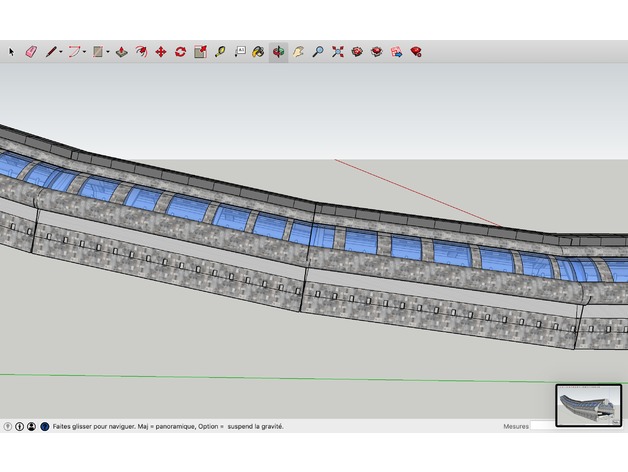This screenshot has height=472, width=628.
Task: Select the Tape Measure tool
Action: coord(220,51)
